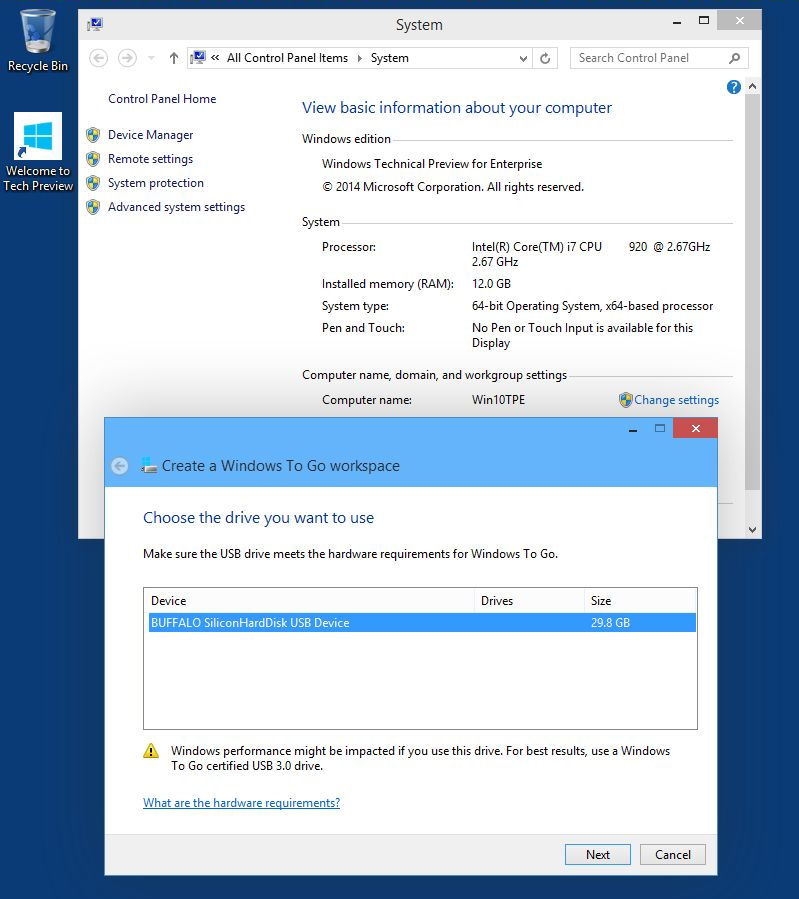Click the Device column header

[310, 601]
